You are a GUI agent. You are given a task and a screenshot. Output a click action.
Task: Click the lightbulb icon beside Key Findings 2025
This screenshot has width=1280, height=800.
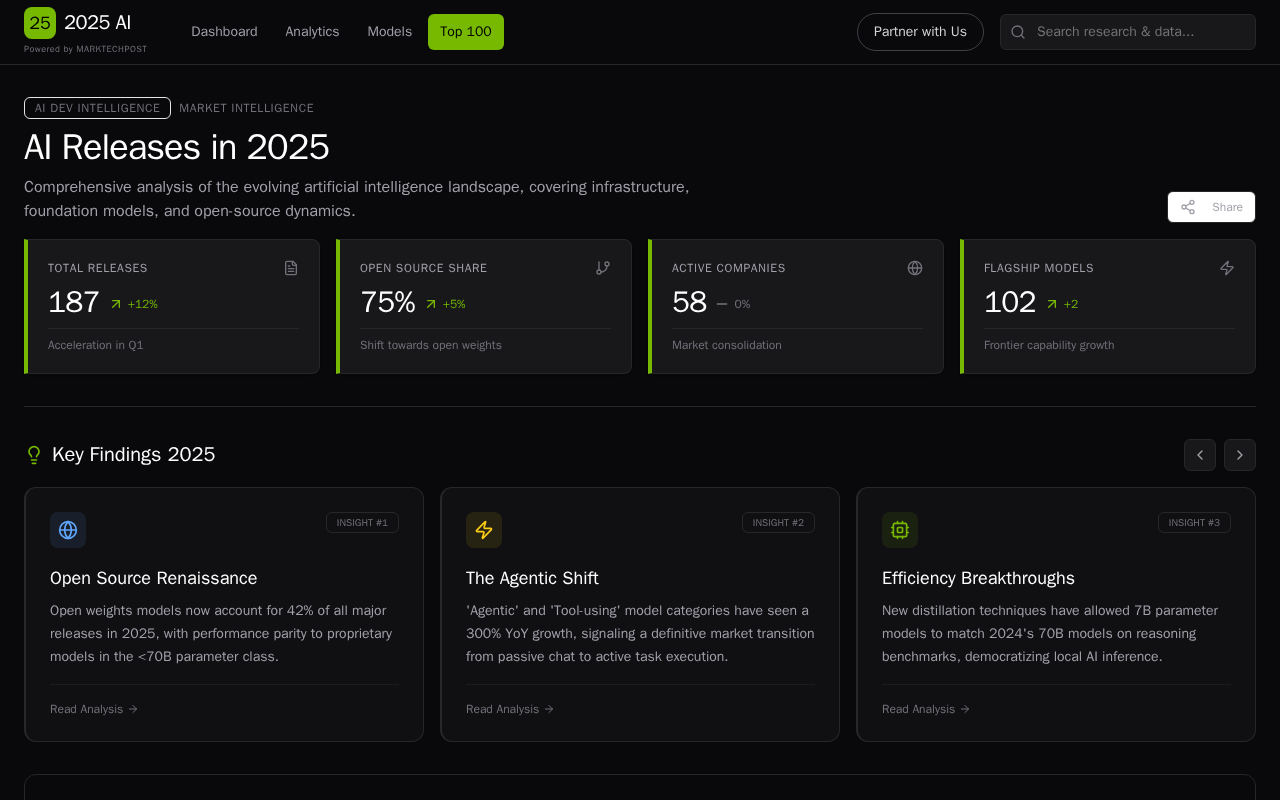34,455
